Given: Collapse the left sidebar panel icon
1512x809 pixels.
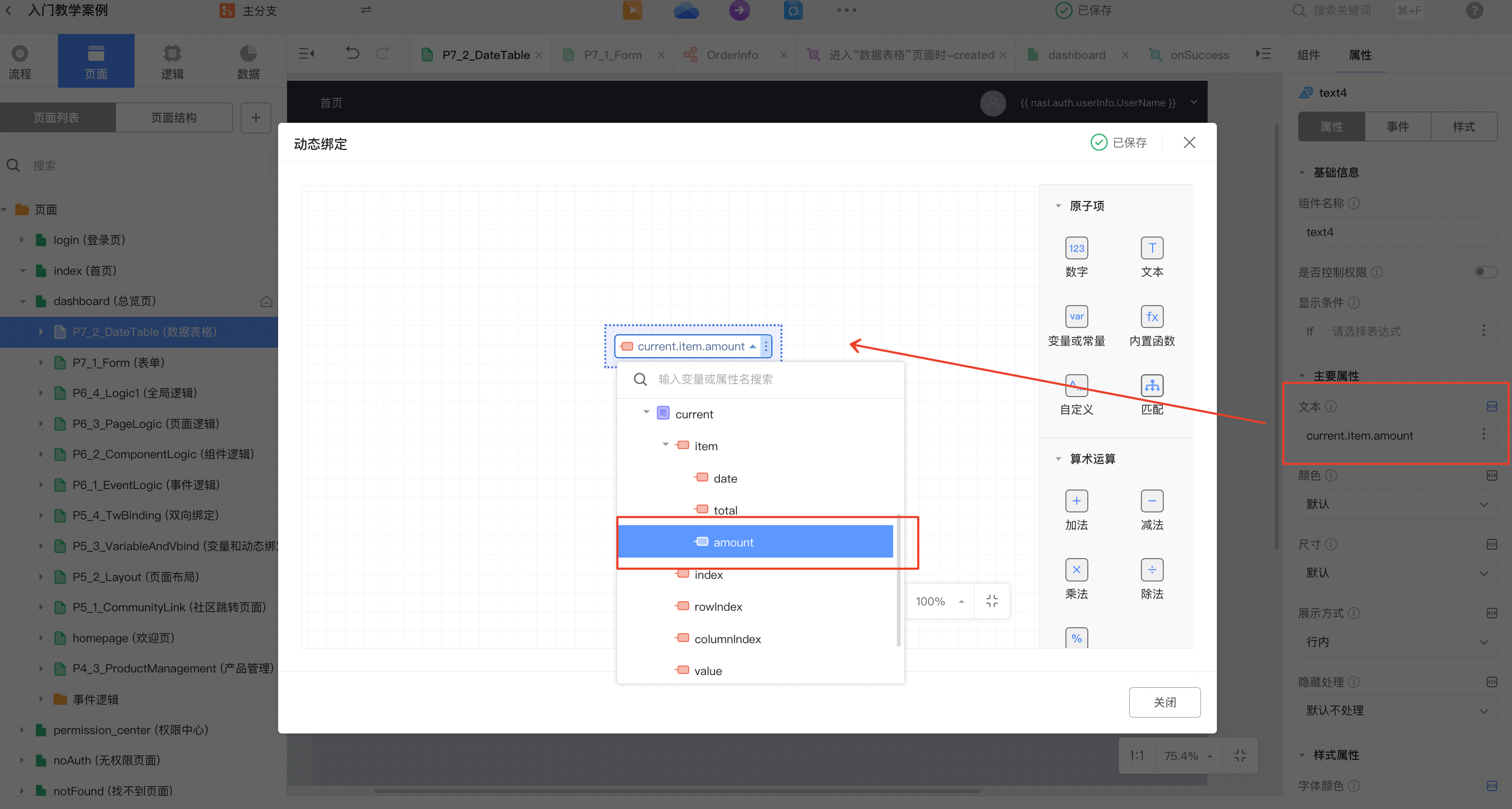Looking at the screenshot, I should coord(306,54).
